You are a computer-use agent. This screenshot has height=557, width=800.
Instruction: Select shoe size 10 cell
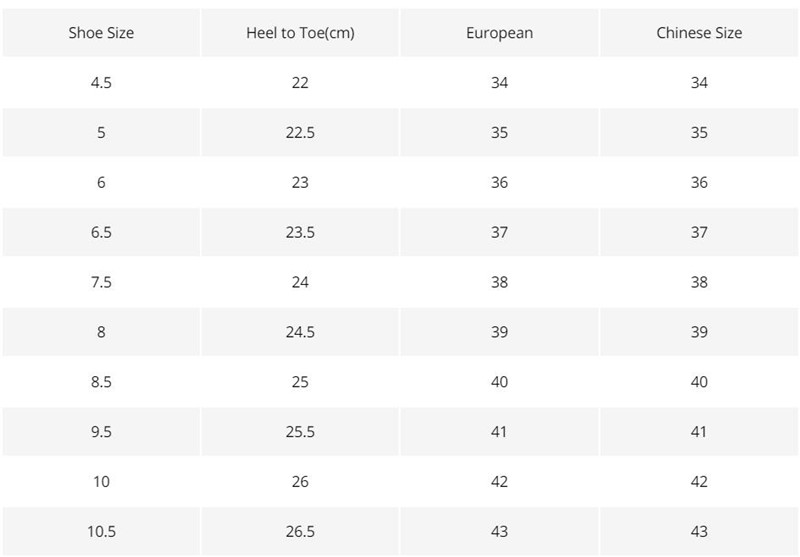tap(101, 482)
